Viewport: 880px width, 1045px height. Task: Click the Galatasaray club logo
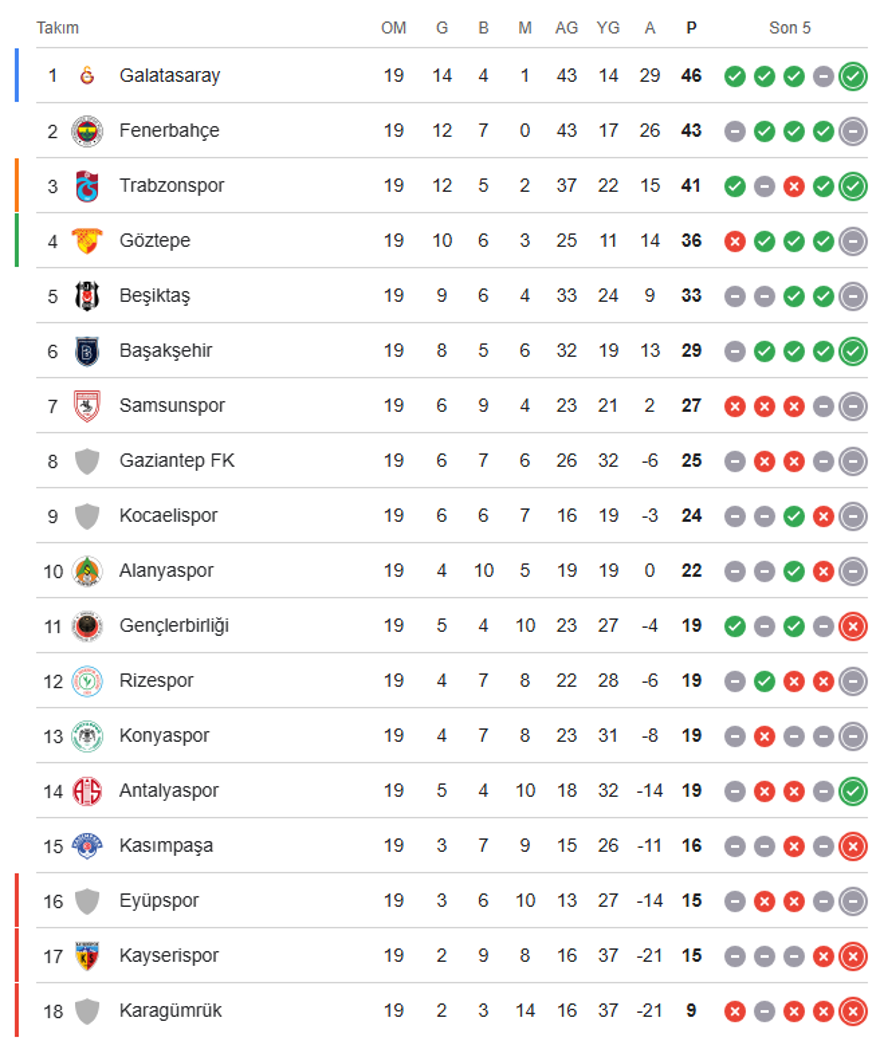[87, 76]
